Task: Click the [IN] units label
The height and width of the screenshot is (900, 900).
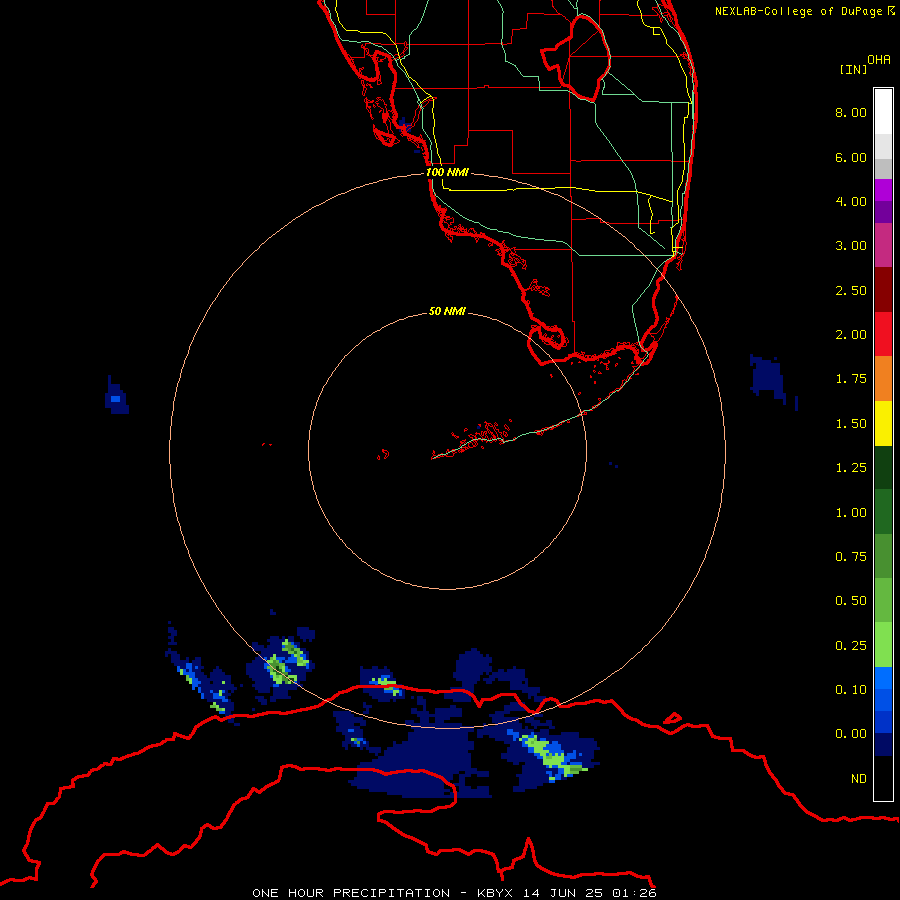Action: coord(853,69)
